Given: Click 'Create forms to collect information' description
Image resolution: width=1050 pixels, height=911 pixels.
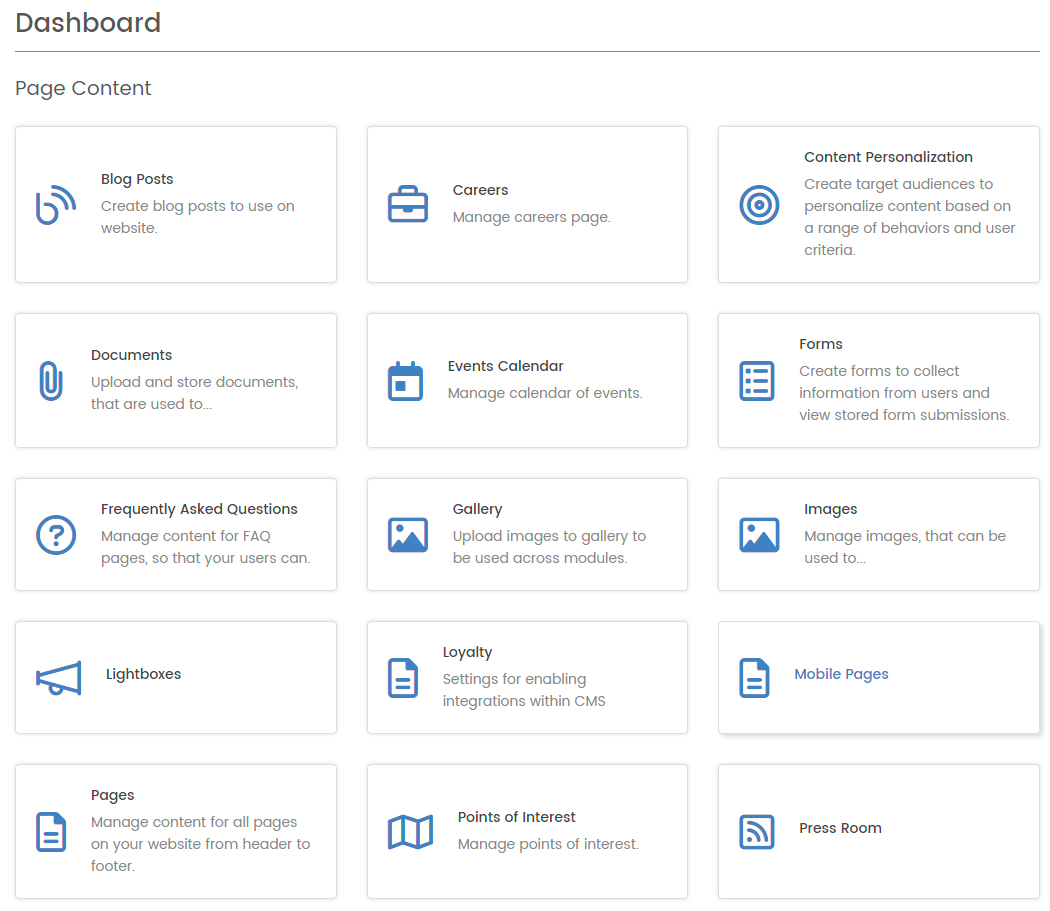Looking at the screenshot, I should pos(904,393).
